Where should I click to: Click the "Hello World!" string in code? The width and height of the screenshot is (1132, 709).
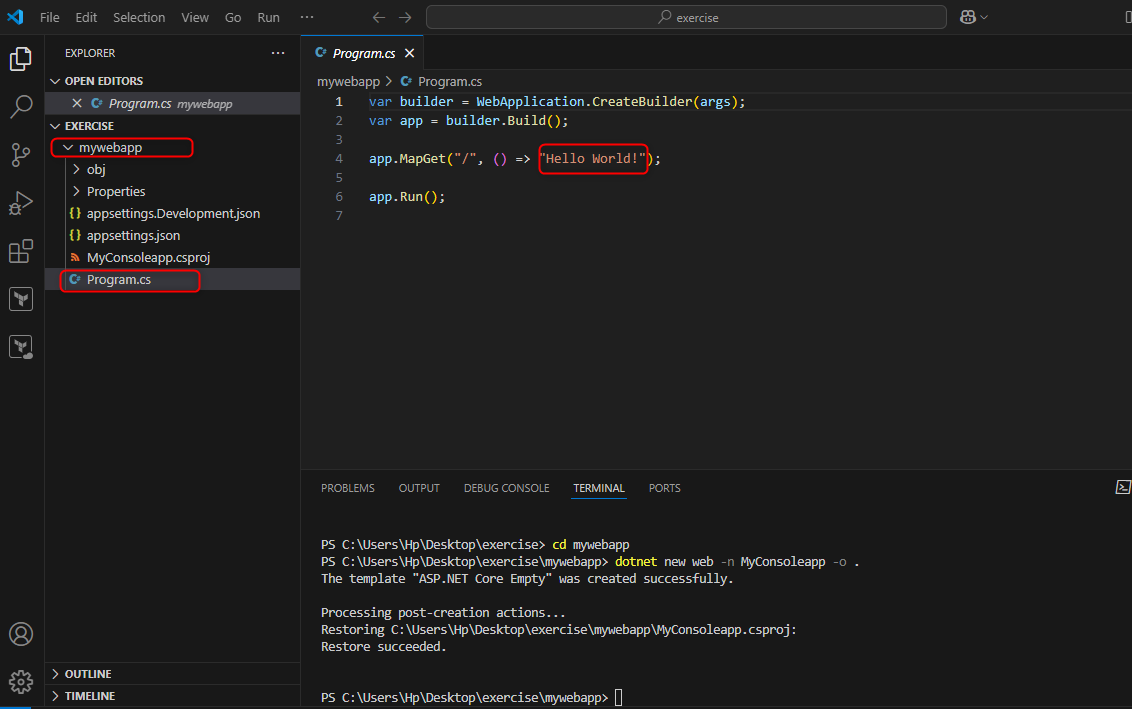point(592,159)
